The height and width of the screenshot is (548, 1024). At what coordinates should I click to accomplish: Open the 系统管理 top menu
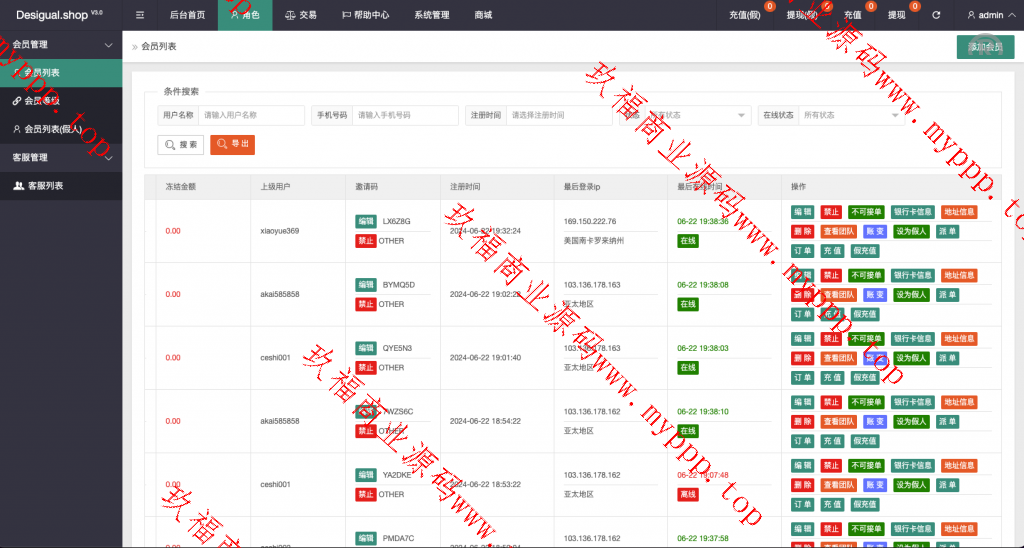(432, 15)
